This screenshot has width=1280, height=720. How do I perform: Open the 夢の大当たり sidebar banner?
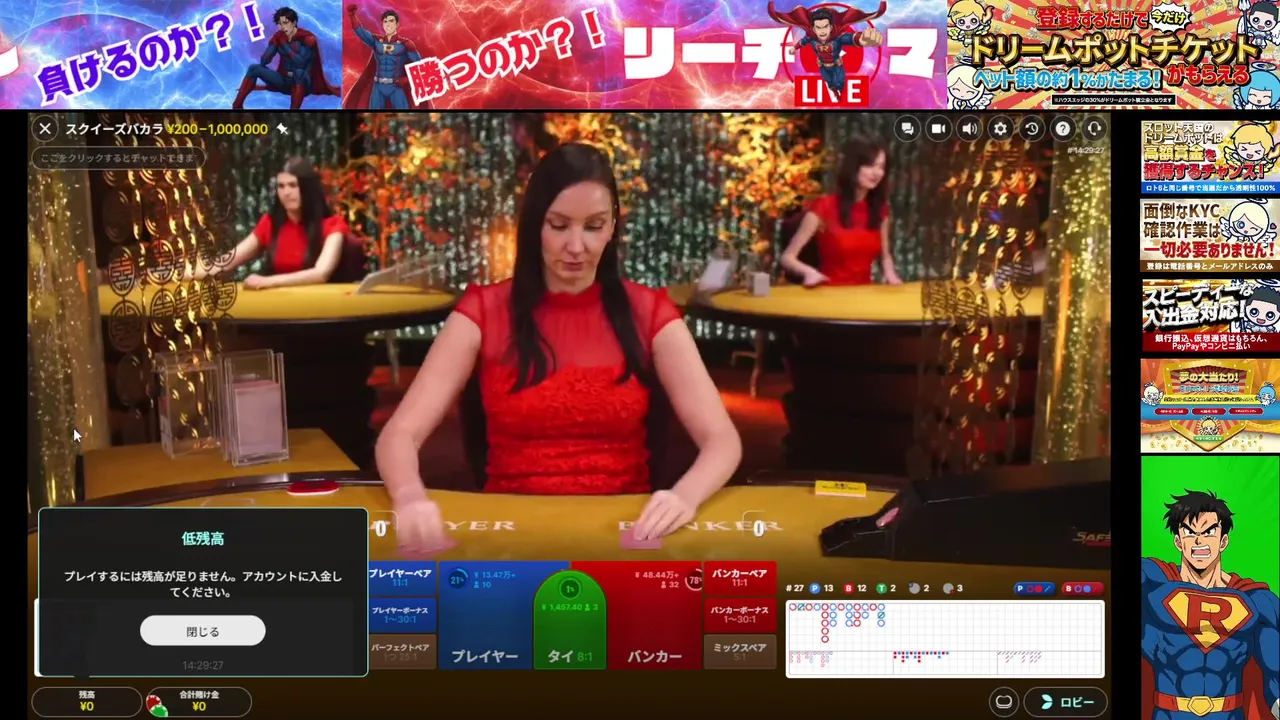[1210, 405]
